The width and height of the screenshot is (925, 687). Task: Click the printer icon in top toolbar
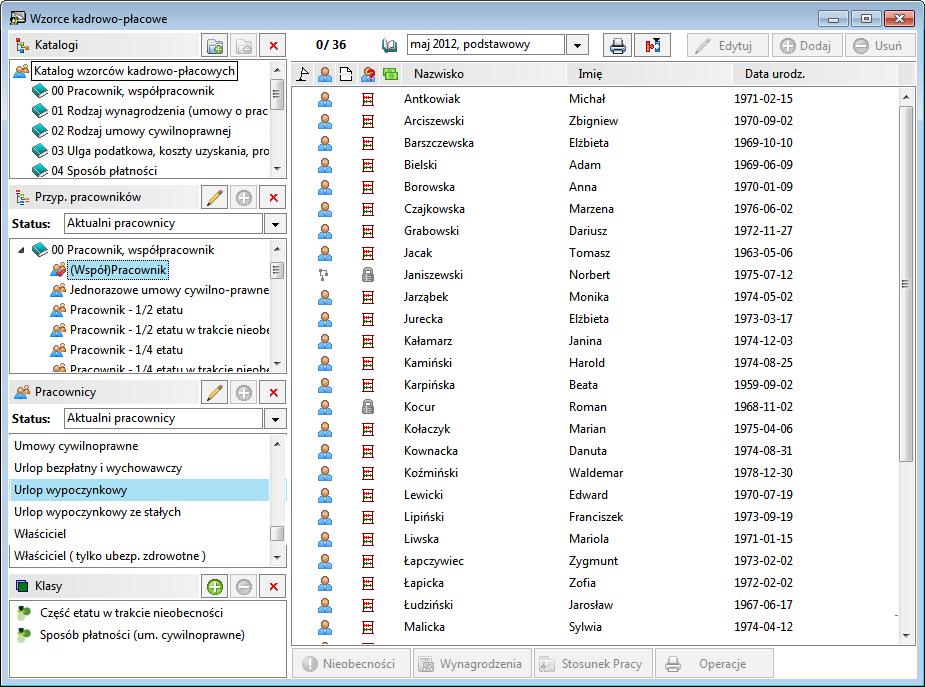click(x=618, y=45)
